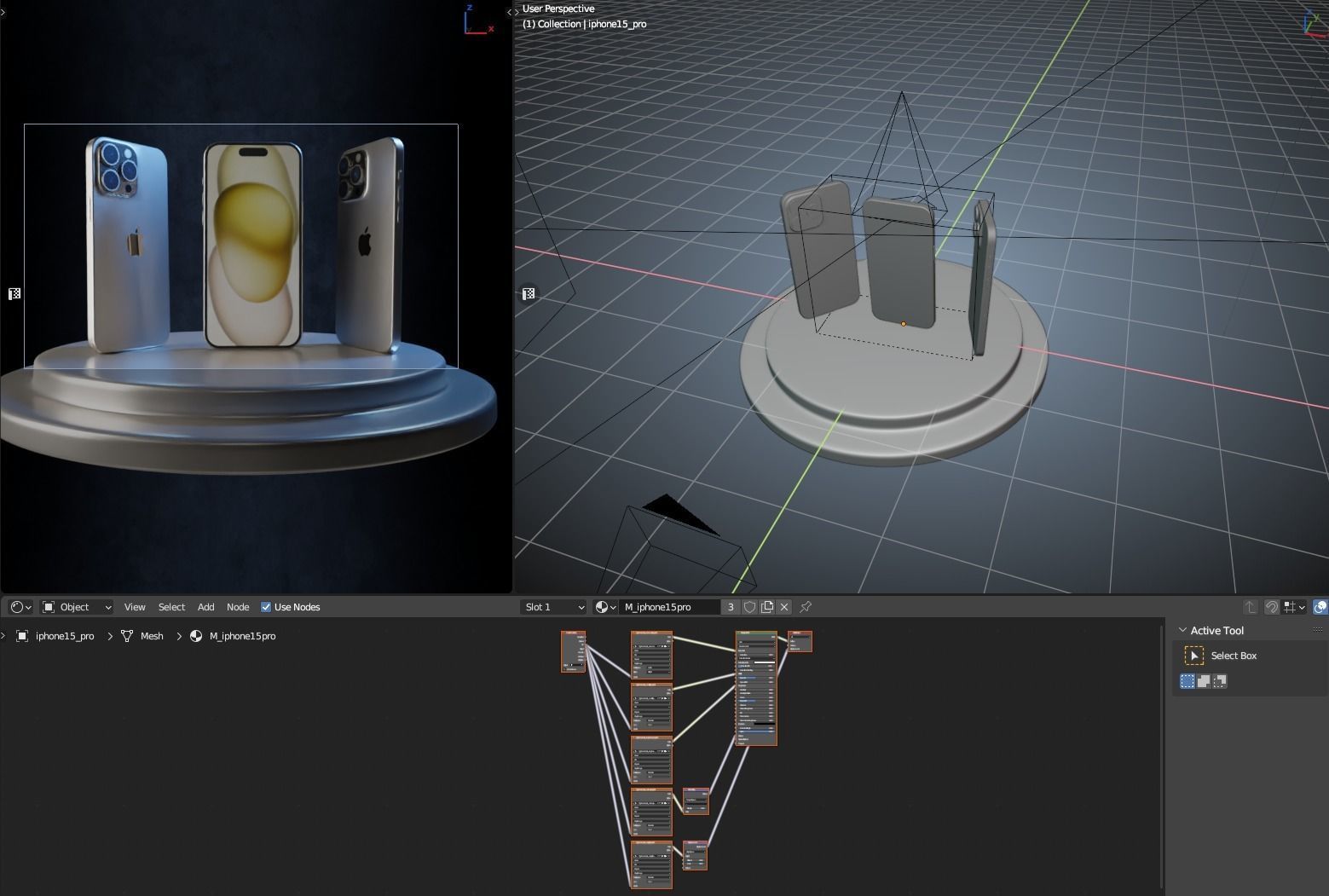Open the editor type selector dropdown
Image resolution: width=1329 pixels, height=896 pixels.
tap(20, 607)
